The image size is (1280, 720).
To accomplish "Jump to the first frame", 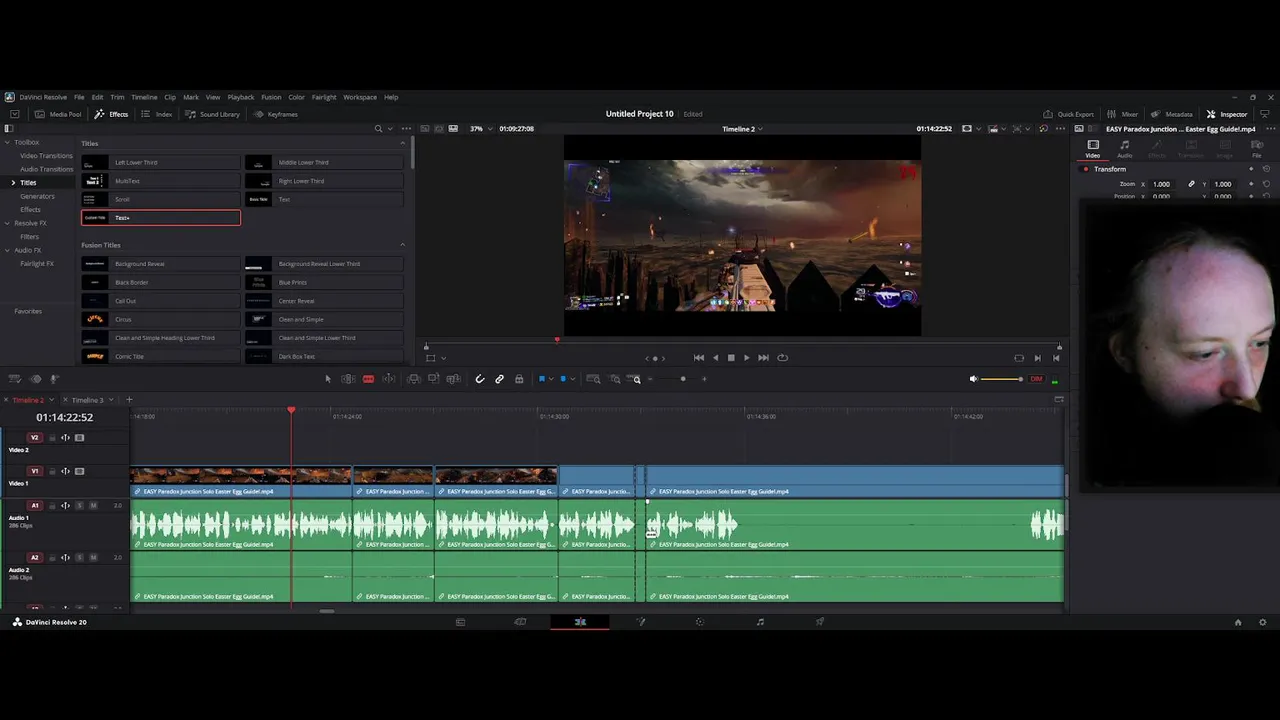I will [698, 358].
